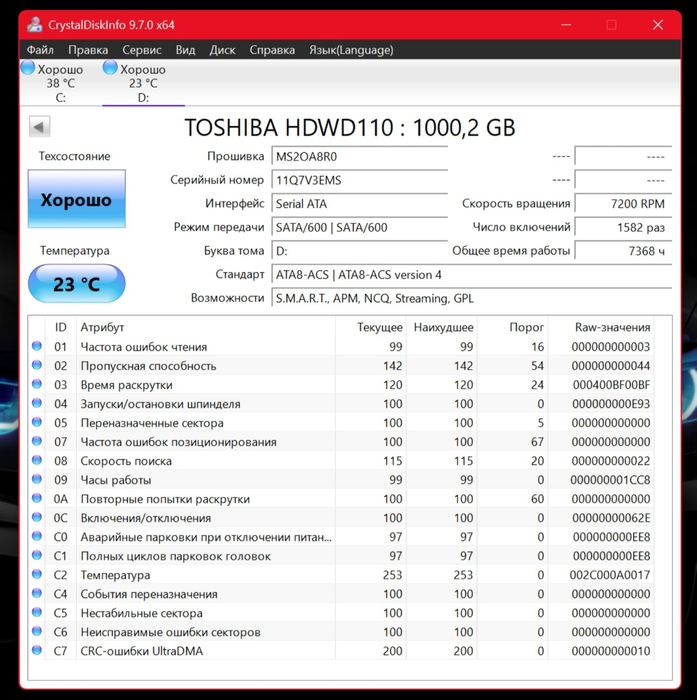
Task: Click the Атрибут column header
Action: coord(102,327)
